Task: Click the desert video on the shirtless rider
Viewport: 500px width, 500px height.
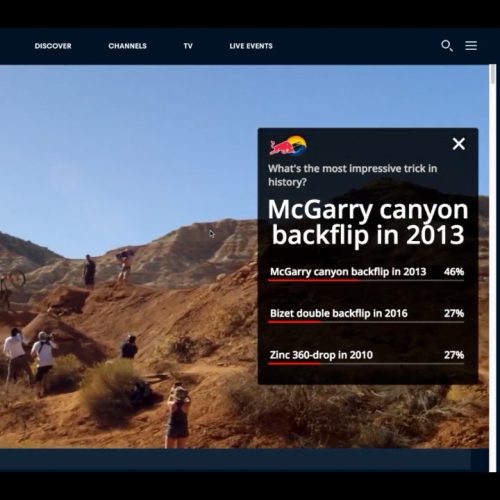Action: (x=125, y=265)
